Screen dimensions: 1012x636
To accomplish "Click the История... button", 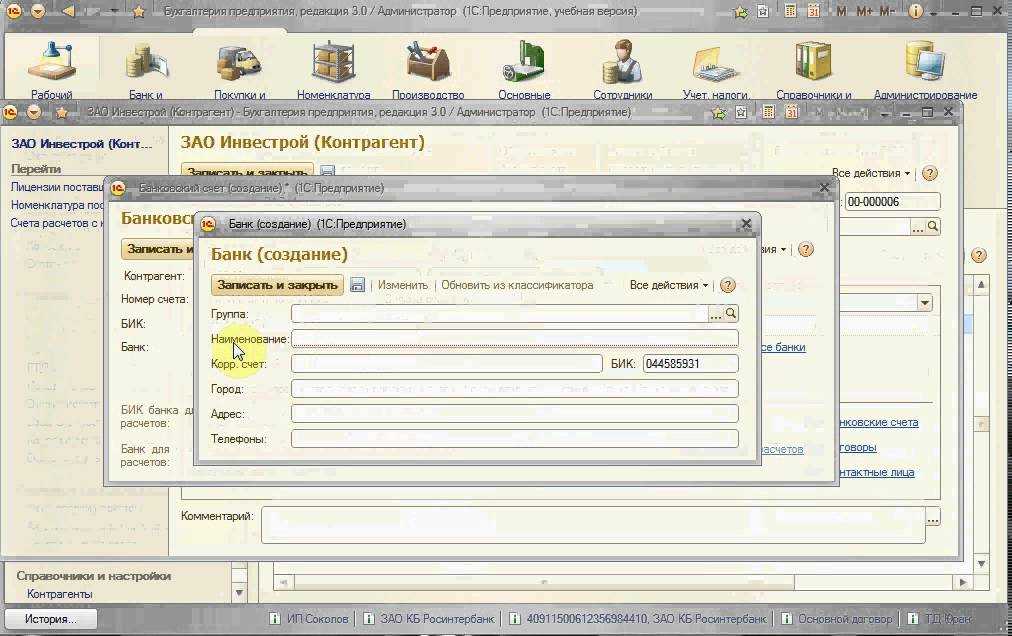I will click(x=50, y=619).
